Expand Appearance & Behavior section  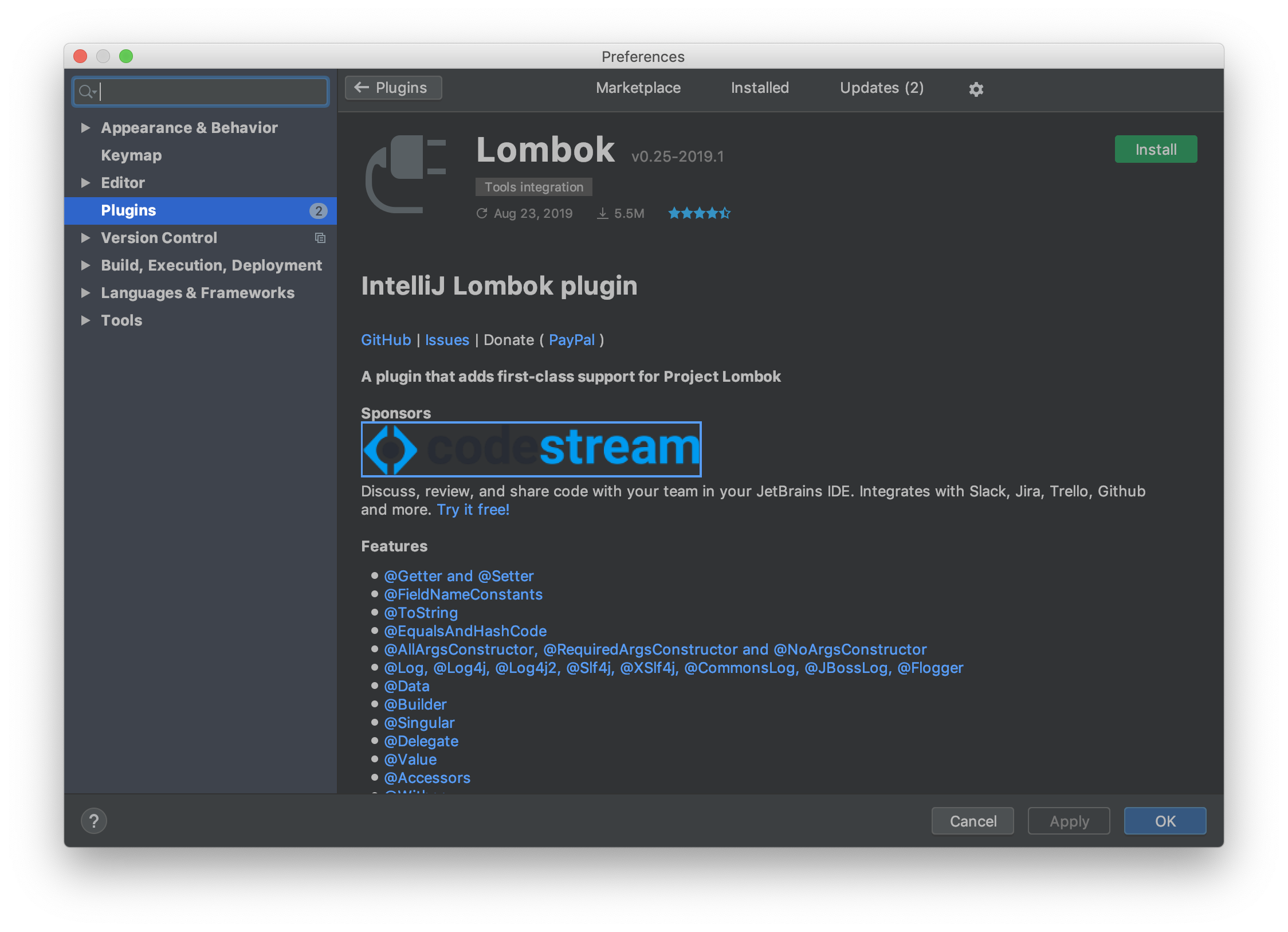pos(86,128)
